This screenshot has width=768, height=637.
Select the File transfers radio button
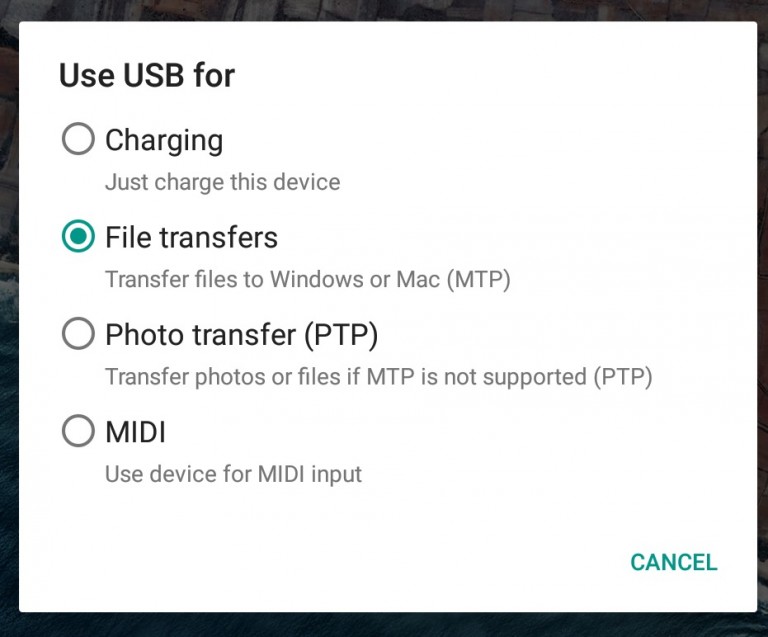78,237
